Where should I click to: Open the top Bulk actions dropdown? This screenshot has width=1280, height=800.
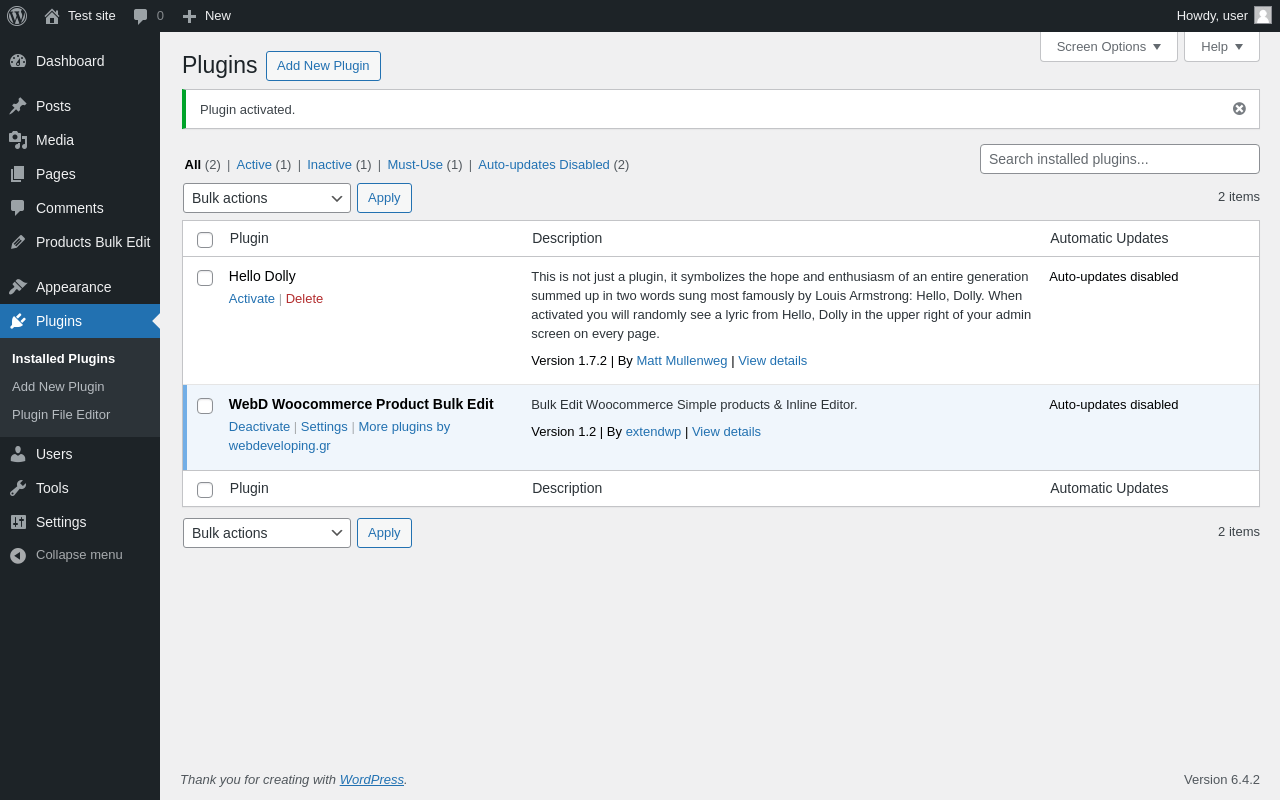(267, 198)
